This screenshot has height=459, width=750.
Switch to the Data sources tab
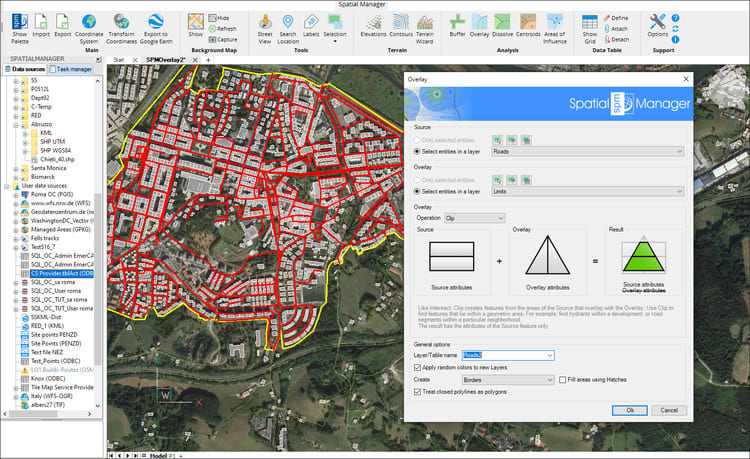[x=25, y=69]
